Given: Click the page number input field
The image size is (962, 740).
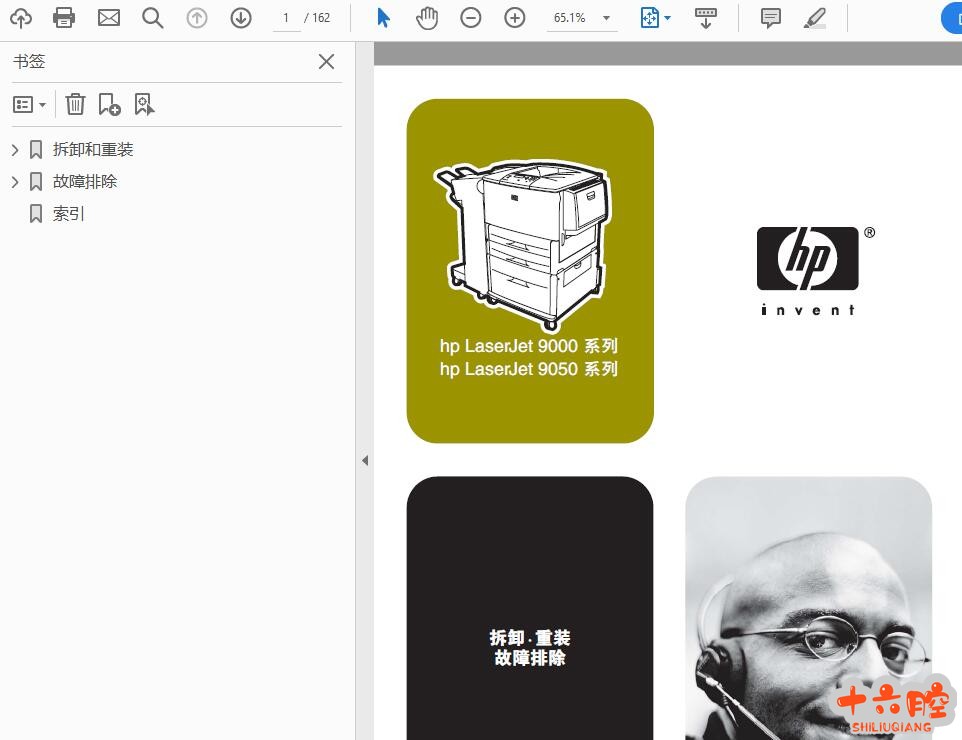Looking at the screenshot, I should point(286,18).
